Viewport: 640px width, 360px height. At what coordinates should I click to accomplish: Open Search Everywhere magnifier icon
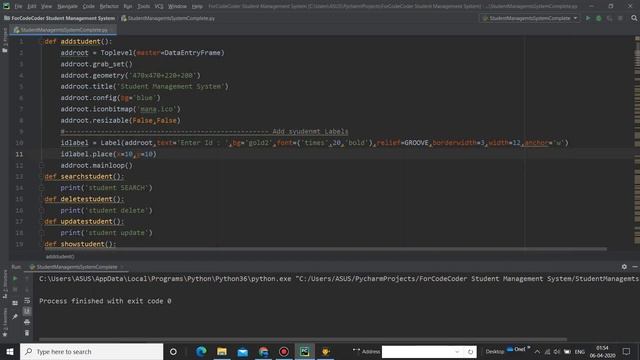pos(634,18)
